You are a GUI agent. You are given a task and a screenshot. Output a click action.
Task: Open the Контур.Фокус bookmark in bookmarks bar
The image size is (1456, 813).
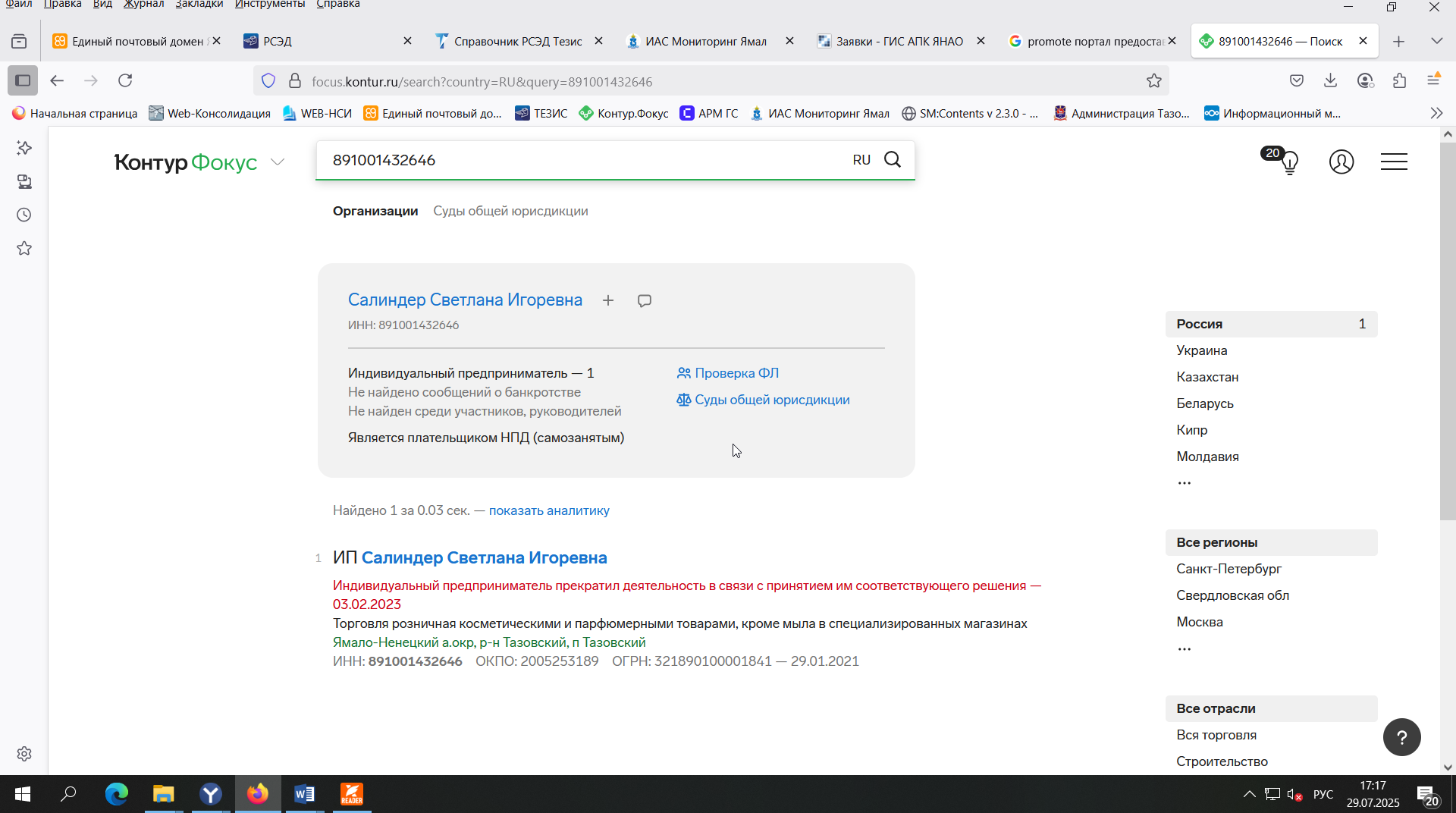pos(623,114)
